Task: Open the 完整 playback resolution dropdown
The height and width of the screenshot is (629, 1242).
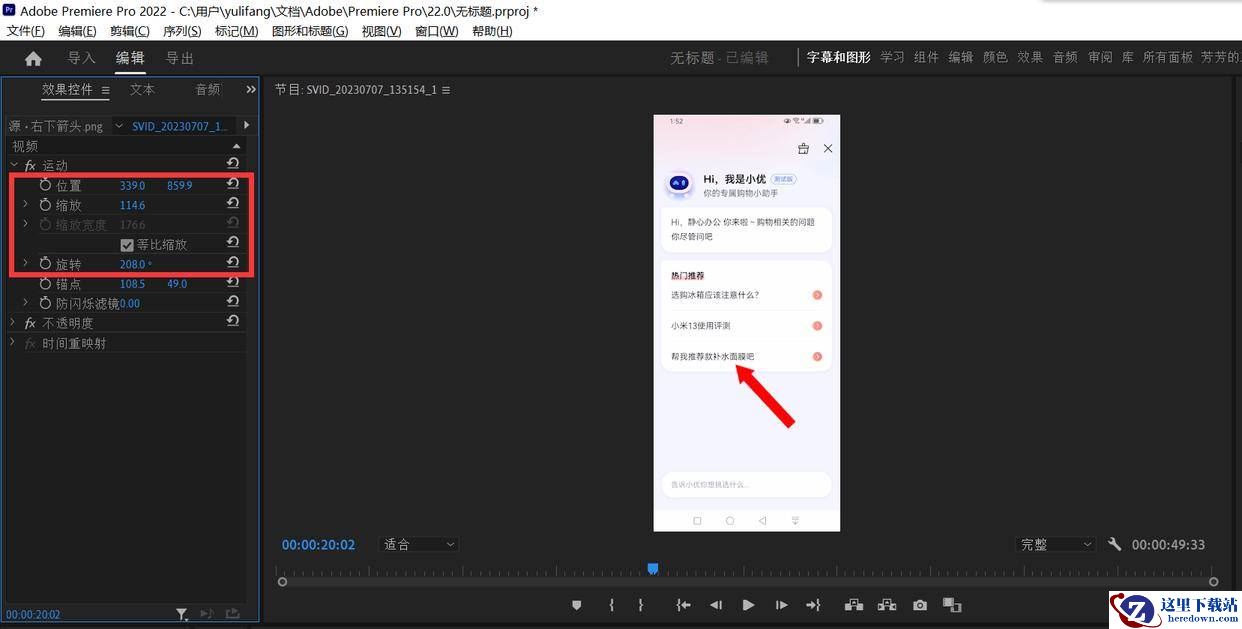Action: pyautogui.click(x=1056, y=544)
